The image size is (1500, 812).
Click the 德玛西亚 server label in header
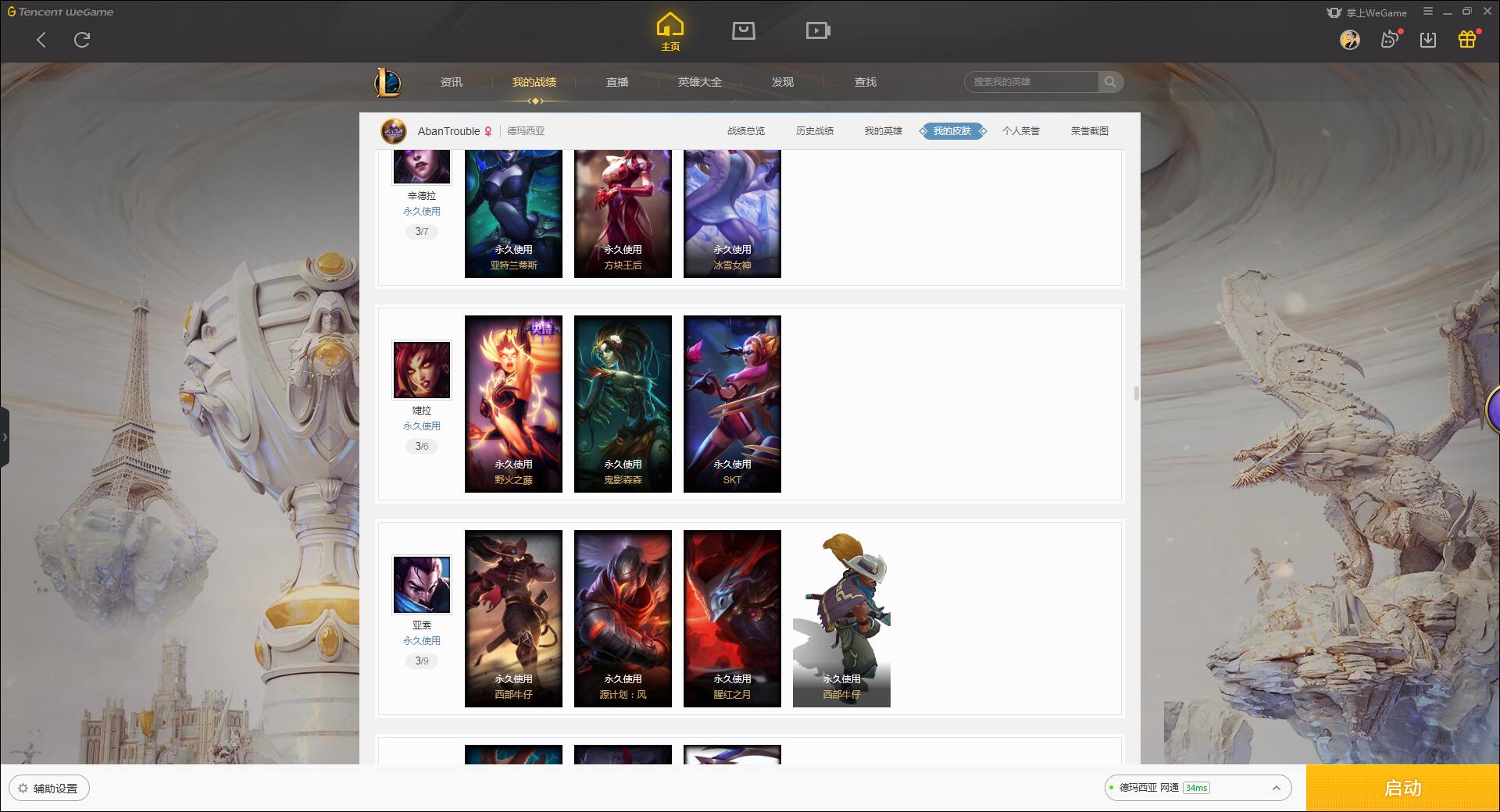pyautogui.click(x=526, y=131)
